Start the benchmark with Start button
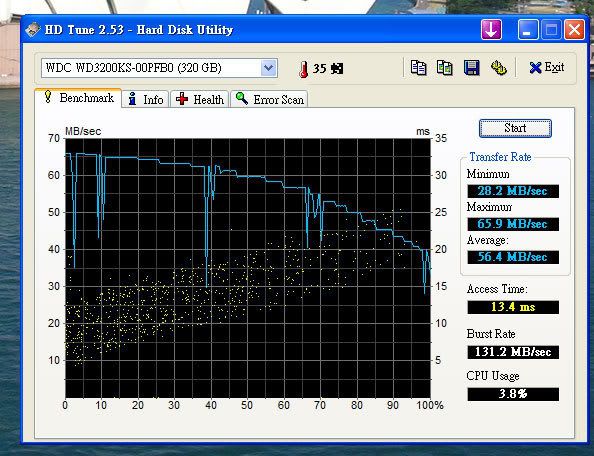The width and height of the screenshot is (594, 456). [515, 128]
